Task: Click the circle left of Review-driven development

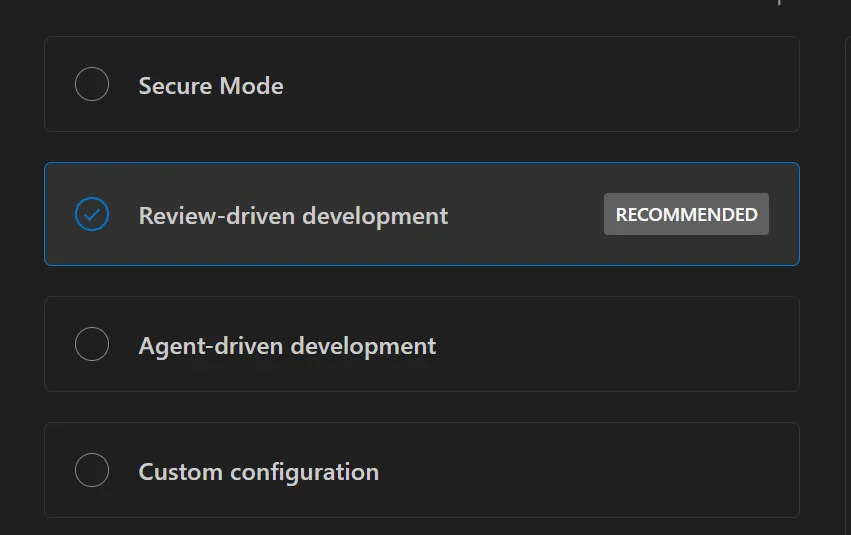Action: coord(92,214)
